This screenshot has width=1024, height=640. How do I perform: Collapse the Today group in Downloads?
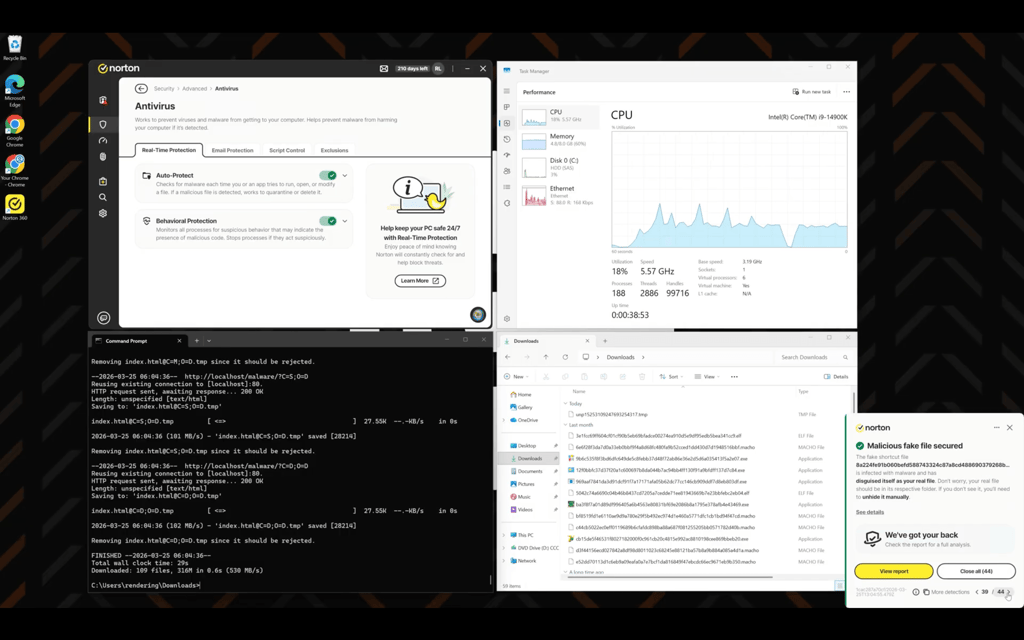click(566, 404)
